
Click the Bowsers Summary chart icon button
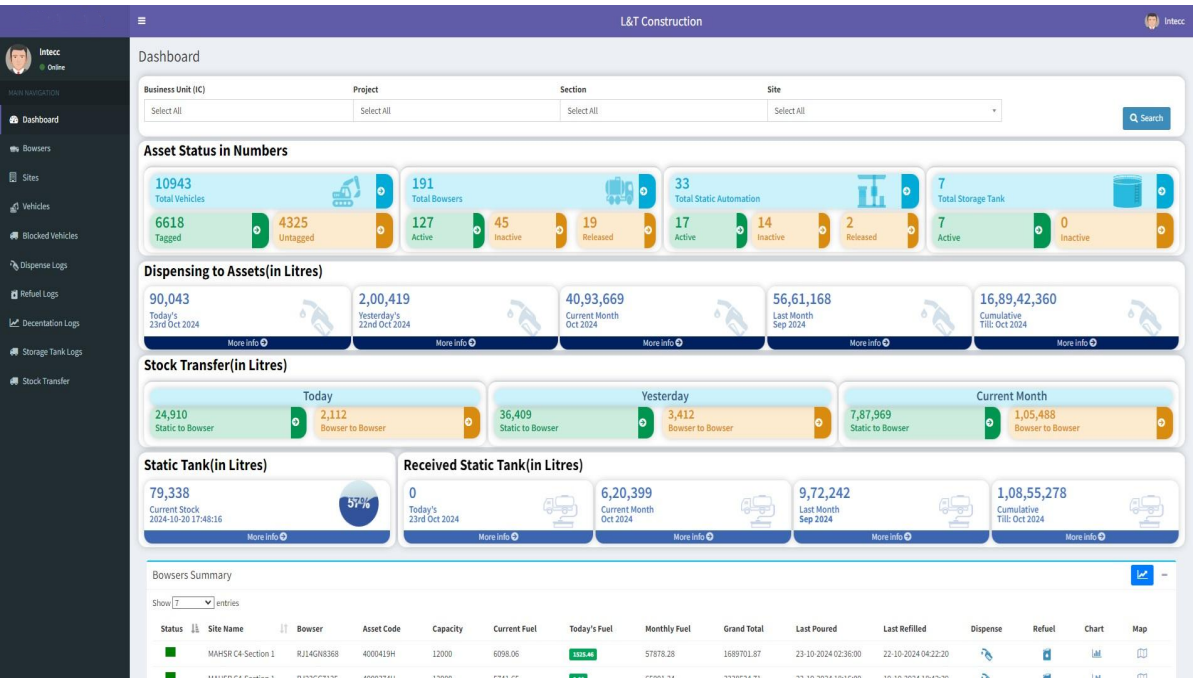[1142, 575]
